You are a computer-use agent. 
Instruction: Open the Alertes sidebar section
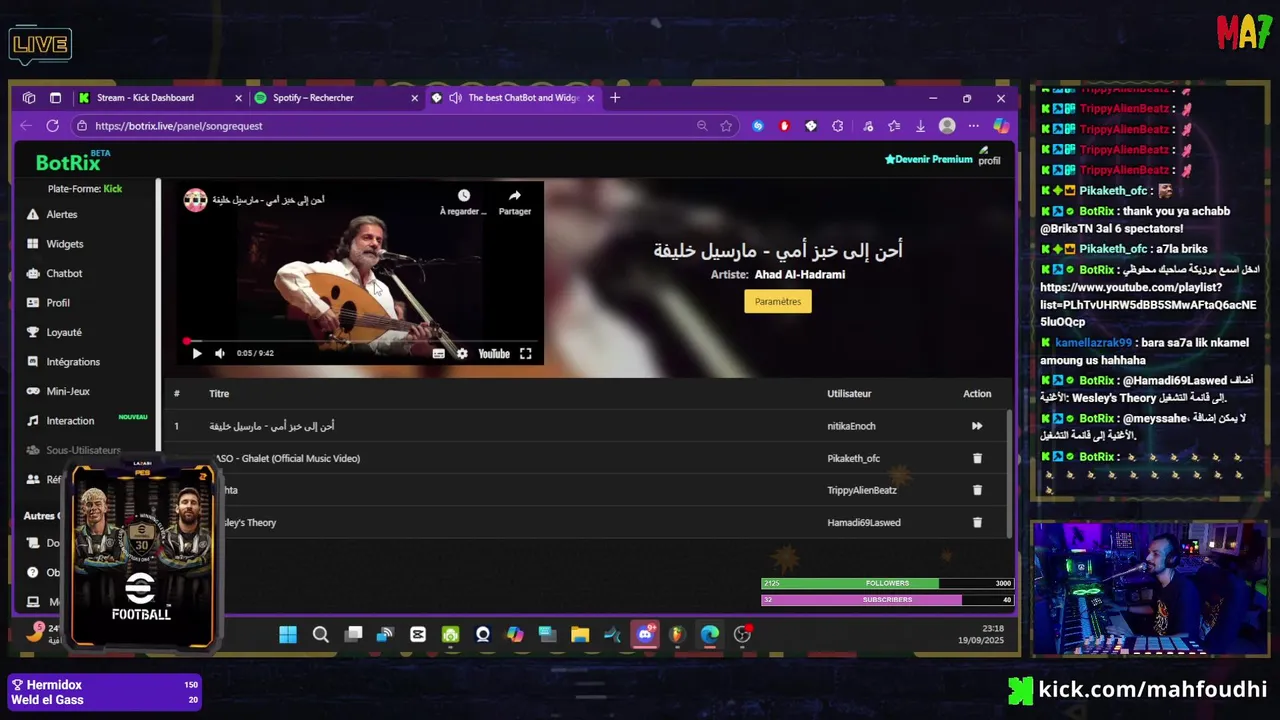(x=62, y=214)
